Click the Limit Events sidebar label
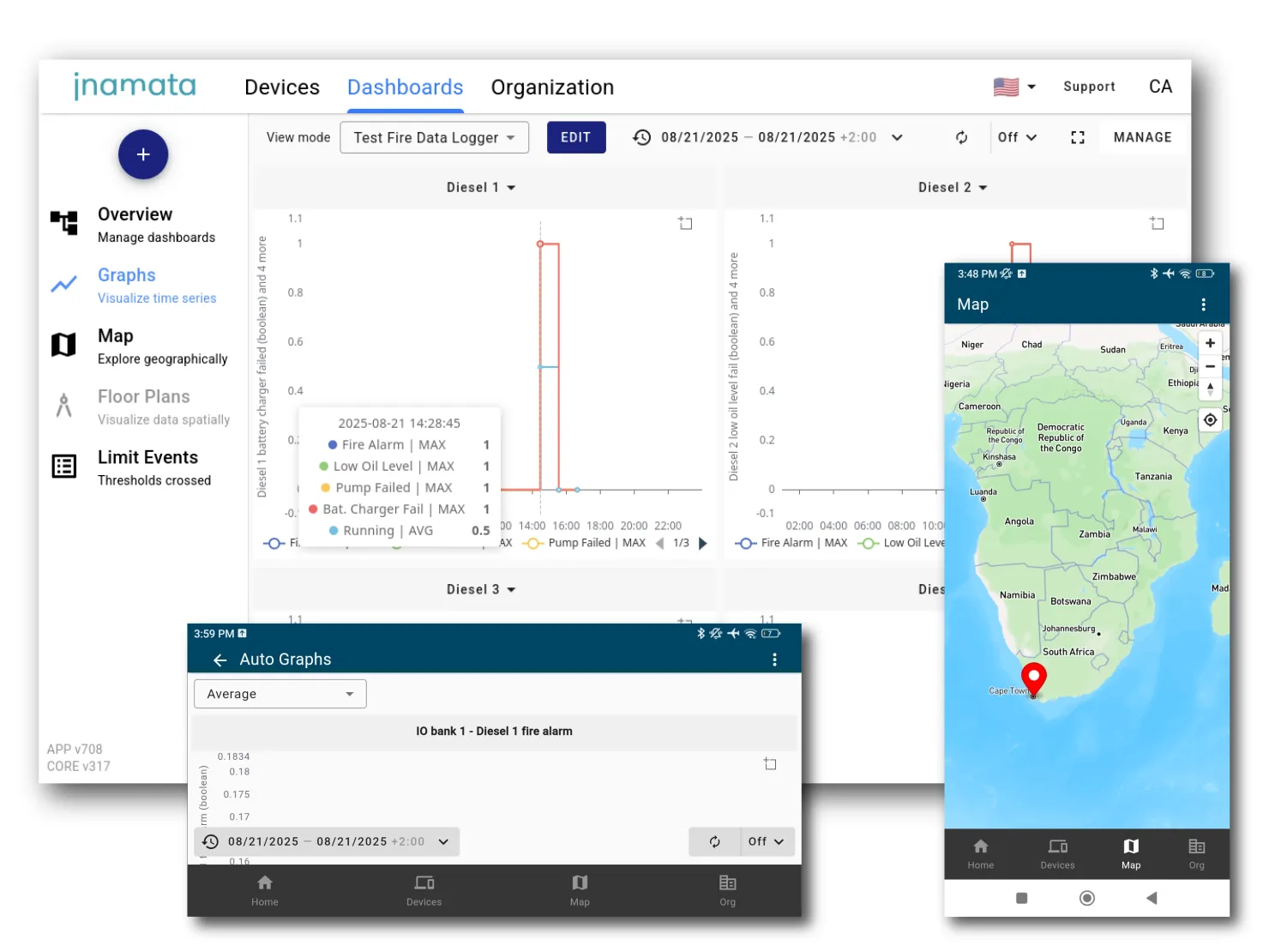The height and width of the screenshot is (952, 1263). coord(147,457)
